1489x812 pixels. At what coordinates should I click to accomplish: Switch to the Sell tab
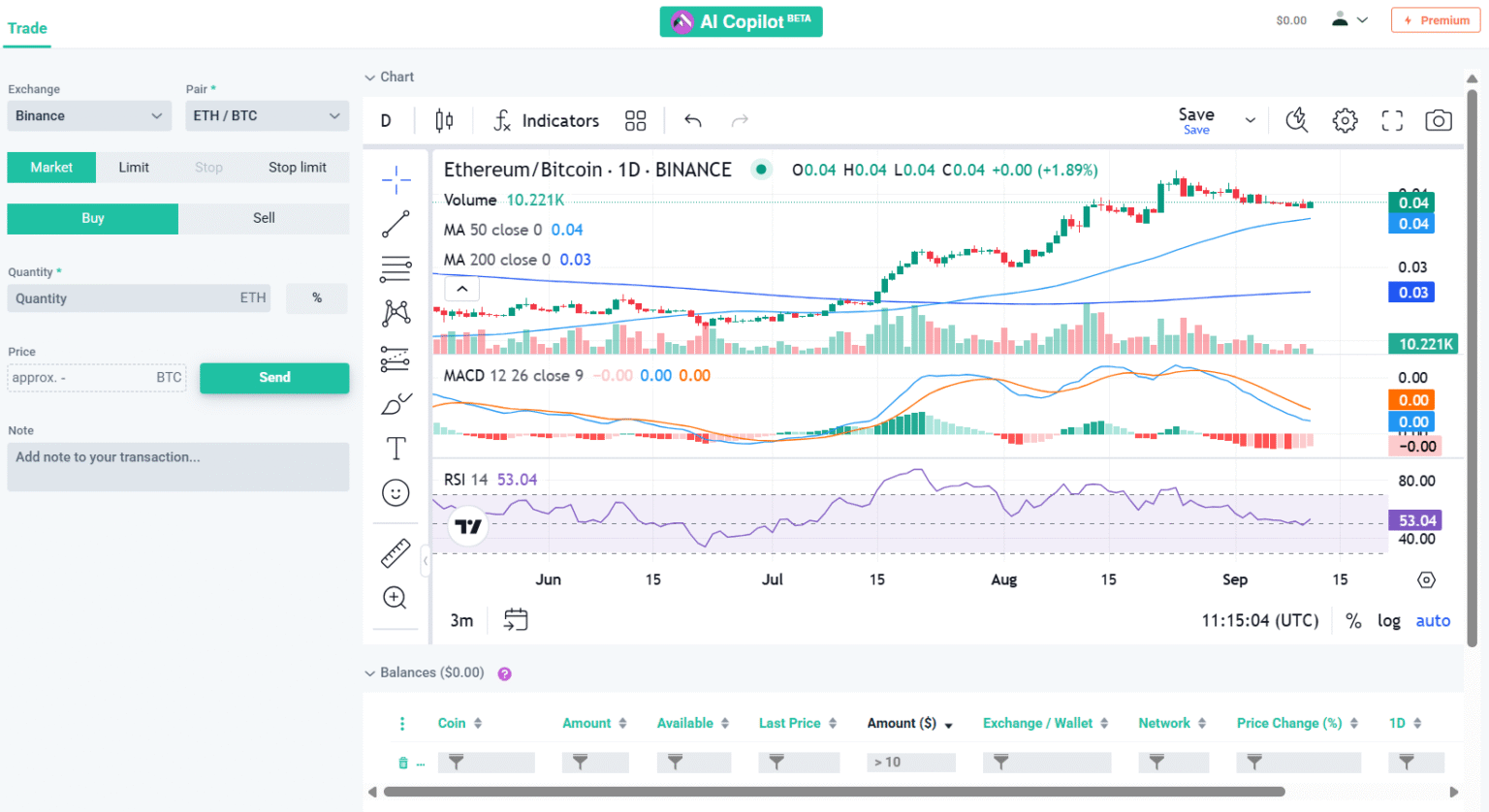[x=264, y=218]
